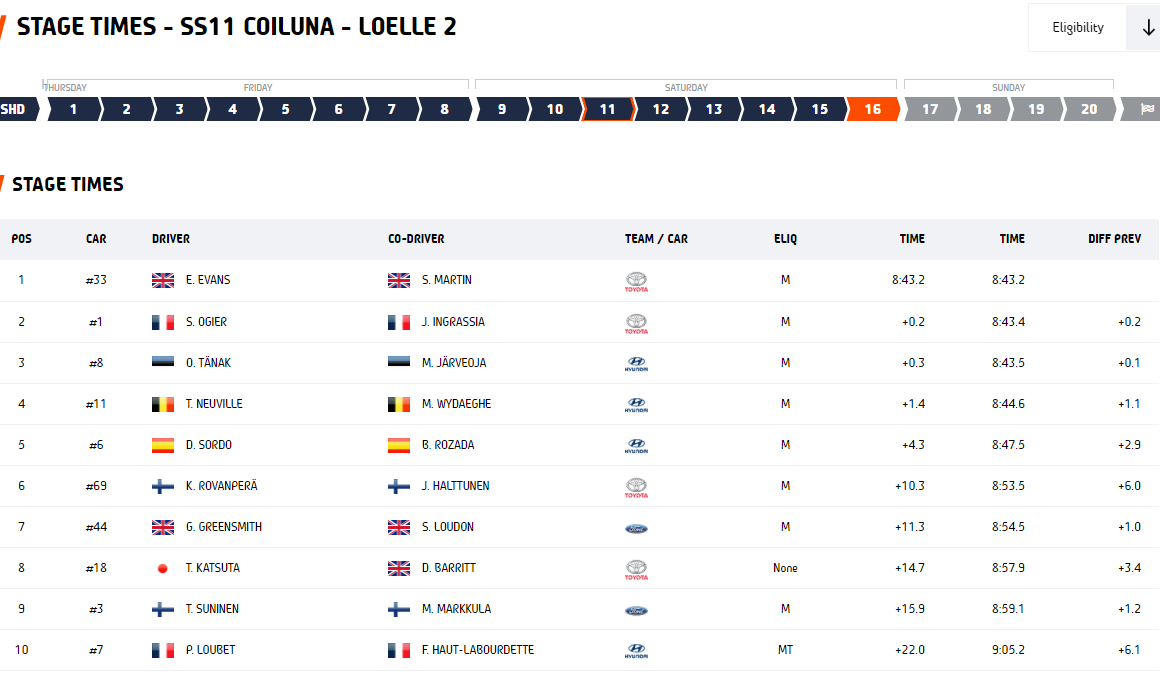Click the Spanish flag beside D. Sordo
1160x674 pixels.
point(163,445)
